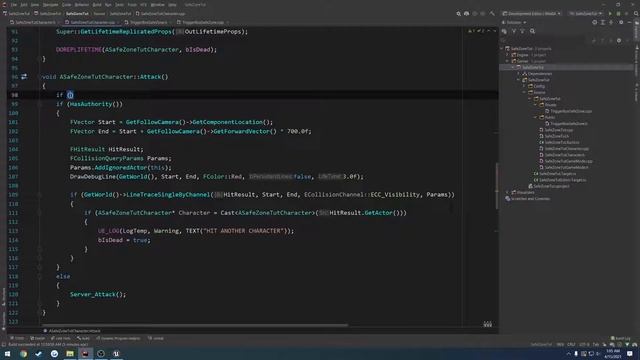
Task: Select the highlighted SafeZoneTut project row
Action: 567,67
